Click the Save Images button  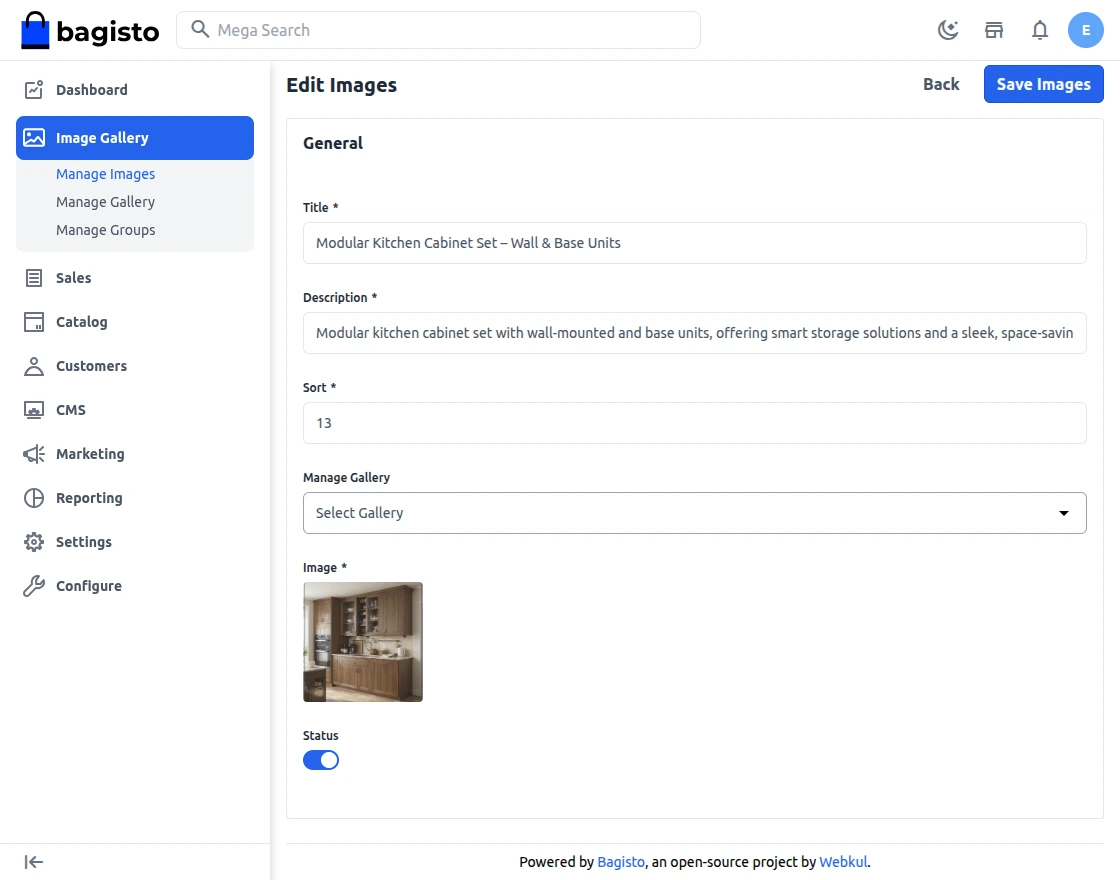(x=1043, y=84)
